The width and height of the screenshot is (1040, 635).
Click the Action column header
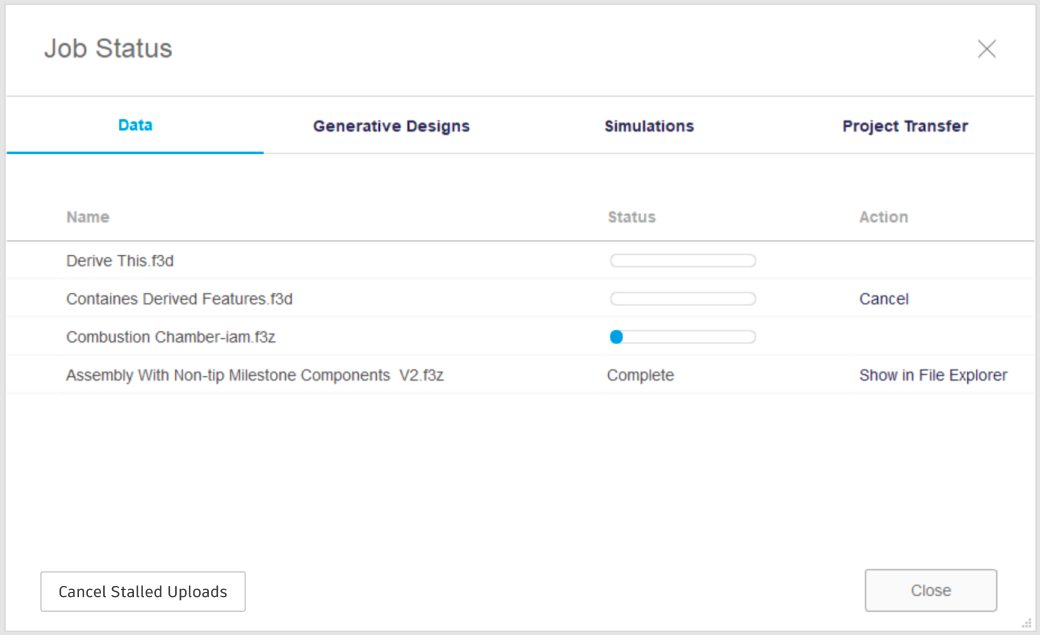[x=883, y=217]
